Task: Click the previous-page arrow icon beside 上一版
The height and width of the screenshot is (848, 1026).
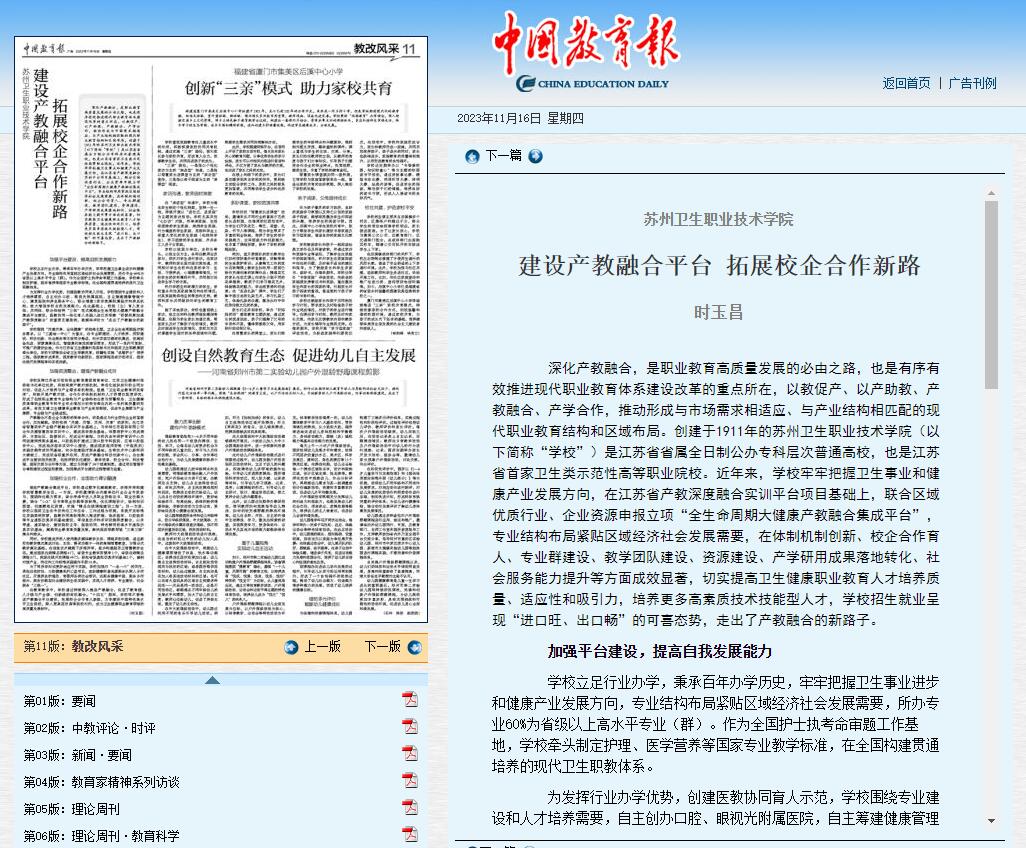Action: click(x=291, y=647)
